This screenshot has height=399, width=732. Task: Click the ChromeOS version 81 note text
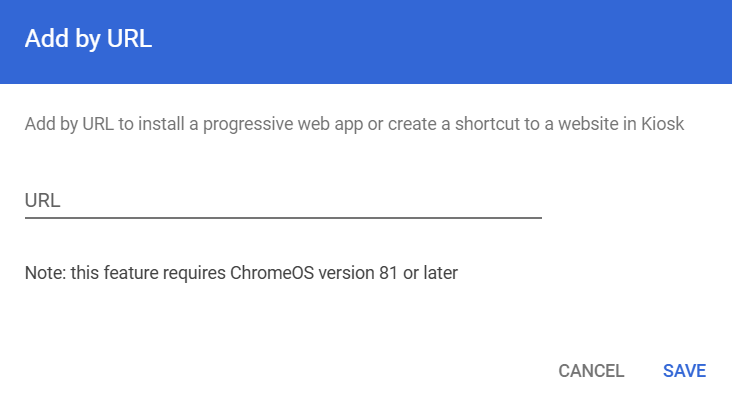click(241, 273)
